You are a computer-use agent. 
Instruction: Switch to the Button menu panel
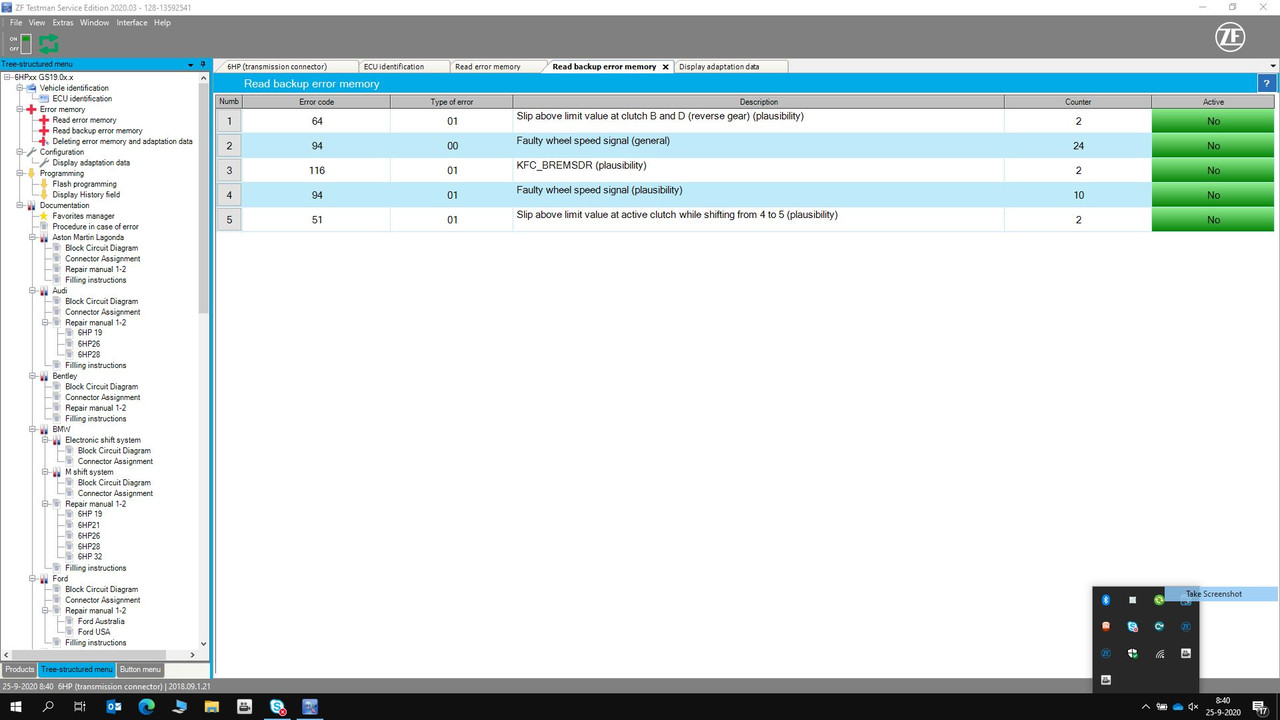pyautogui.click(x=140, y=669)
